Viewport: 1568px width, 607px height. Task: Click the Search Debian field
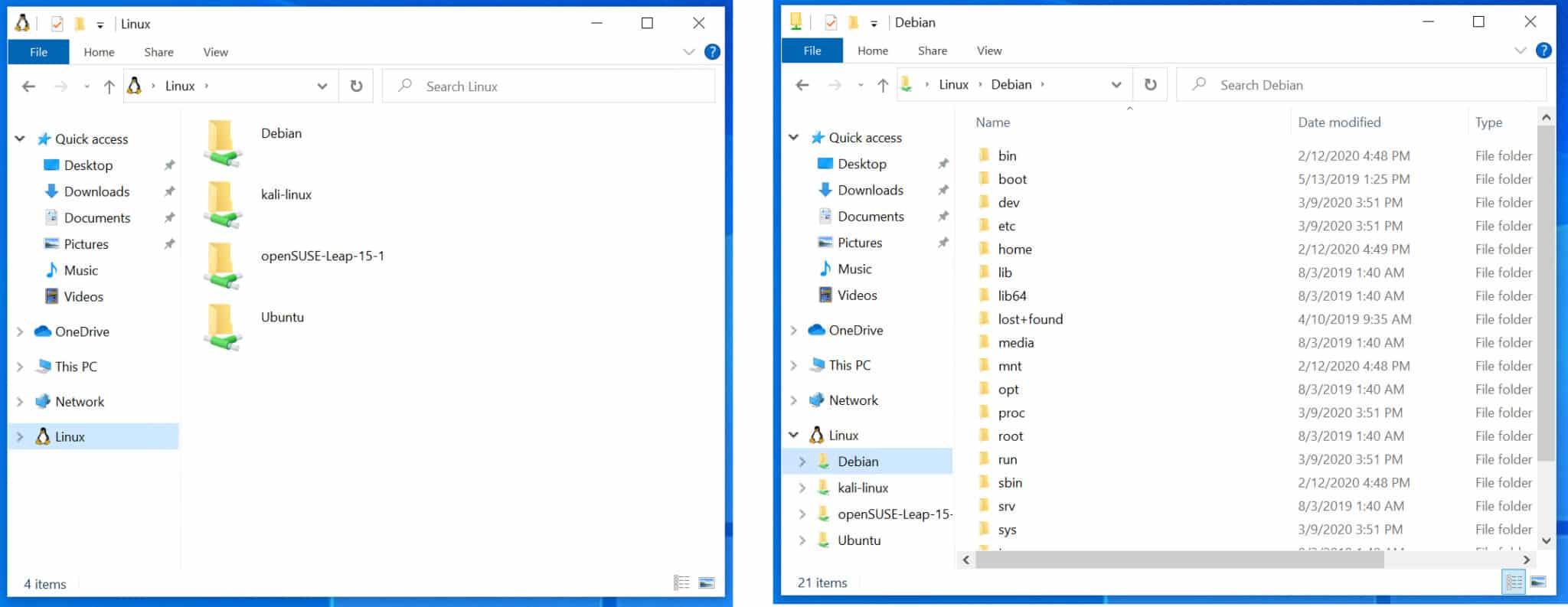tap(1361, 85)
